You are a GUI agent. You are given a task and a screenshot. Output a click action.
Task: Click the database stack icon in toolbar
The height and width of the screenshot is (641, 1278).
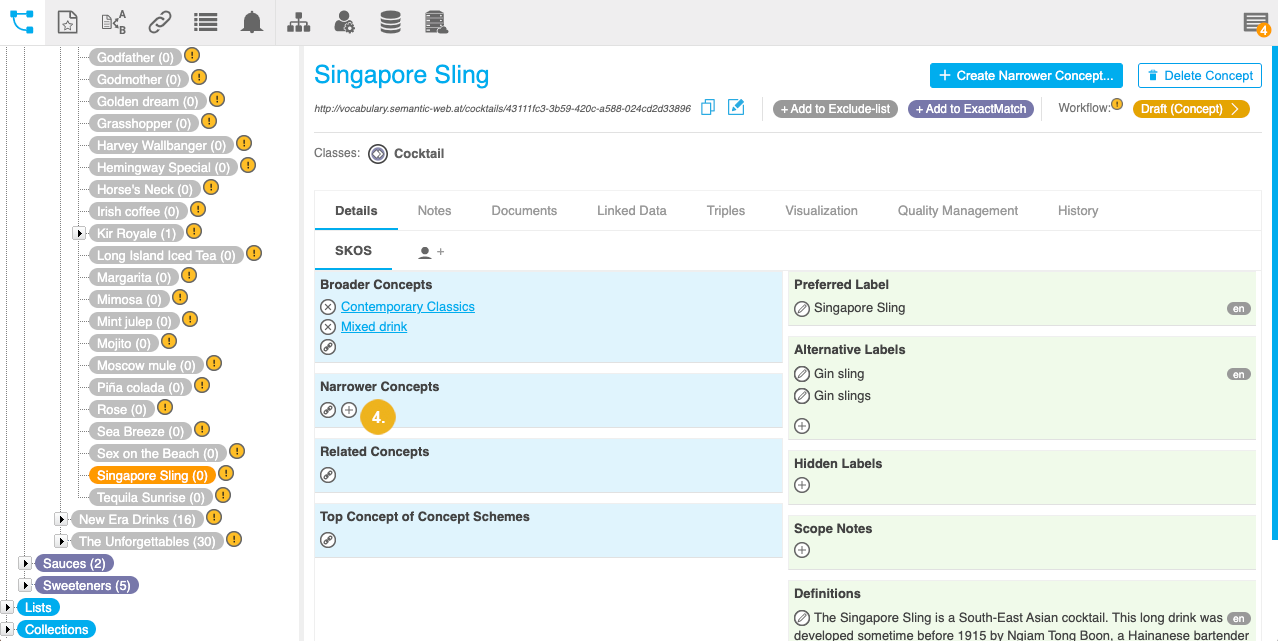(391, 22)
